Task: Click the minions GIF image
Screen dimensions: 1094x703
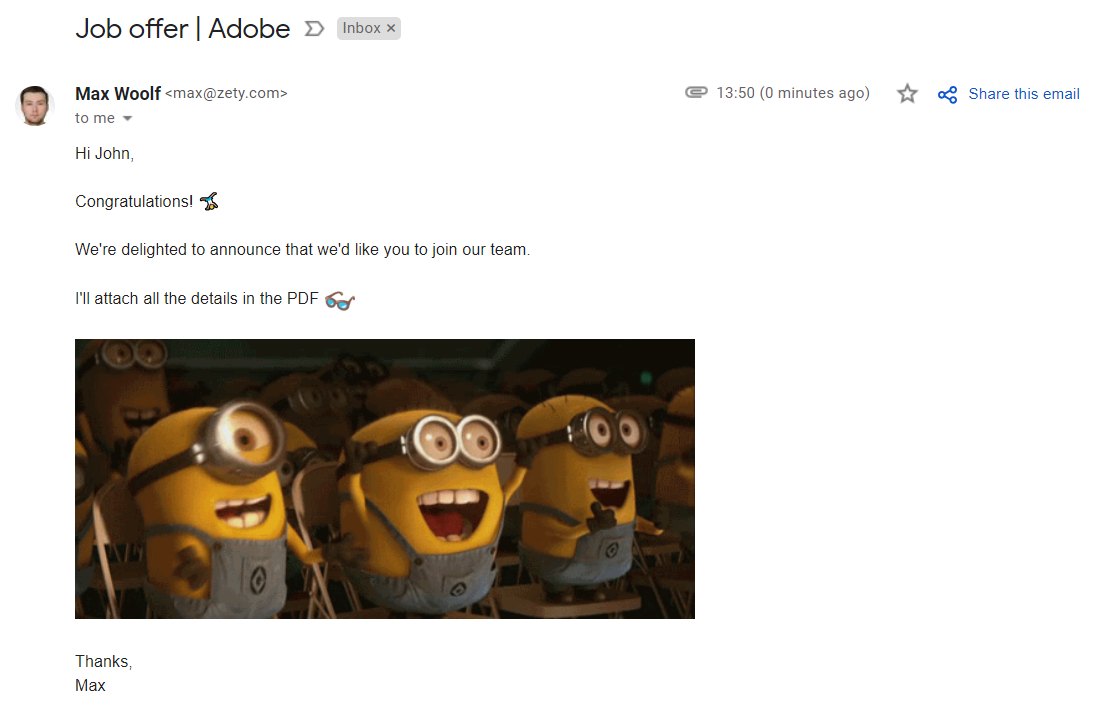Action: [385, 478]
